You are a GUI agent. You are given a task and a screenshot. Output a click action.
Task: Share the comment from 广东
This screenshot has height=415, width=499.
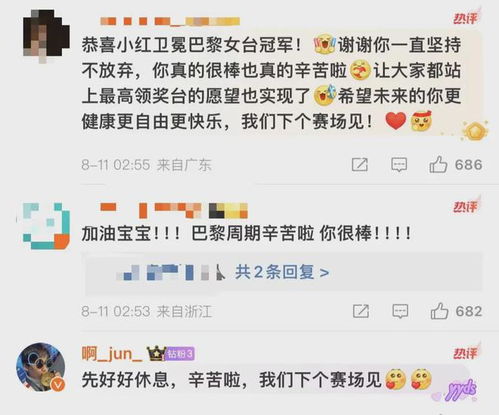pyautogui.click(x=360, y=165)
